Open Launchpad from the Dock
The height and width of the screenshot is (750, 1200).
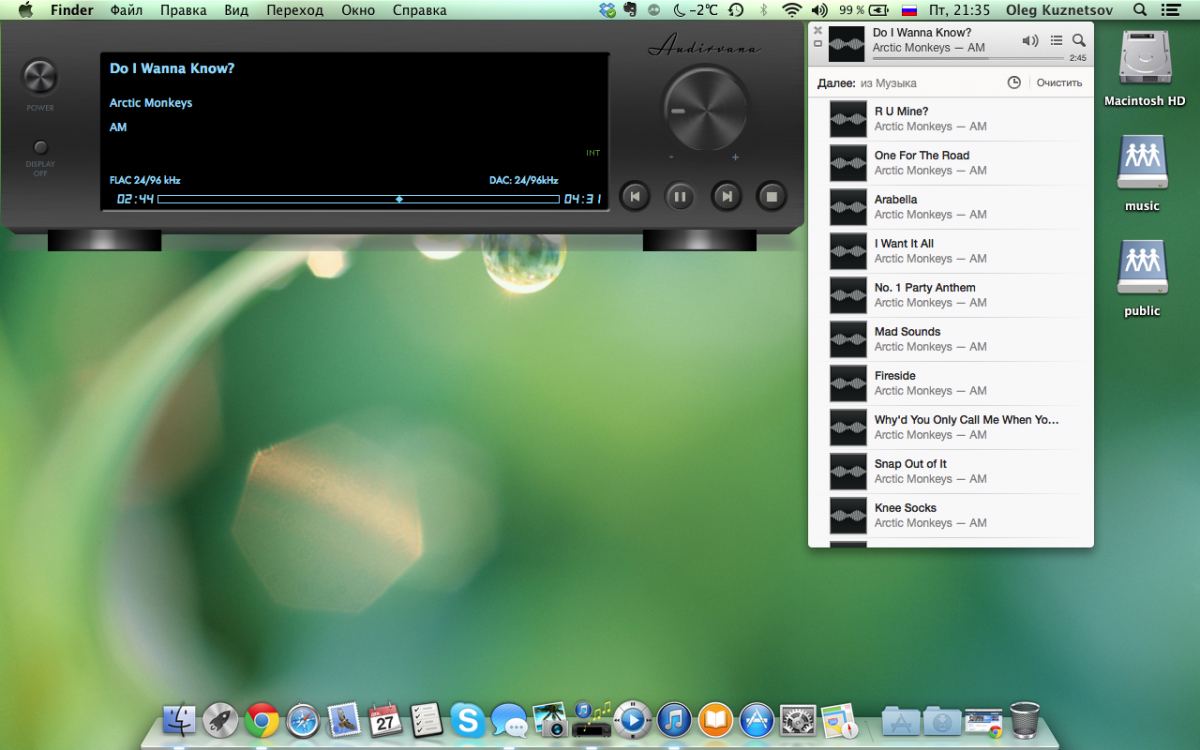pos(220,719)
